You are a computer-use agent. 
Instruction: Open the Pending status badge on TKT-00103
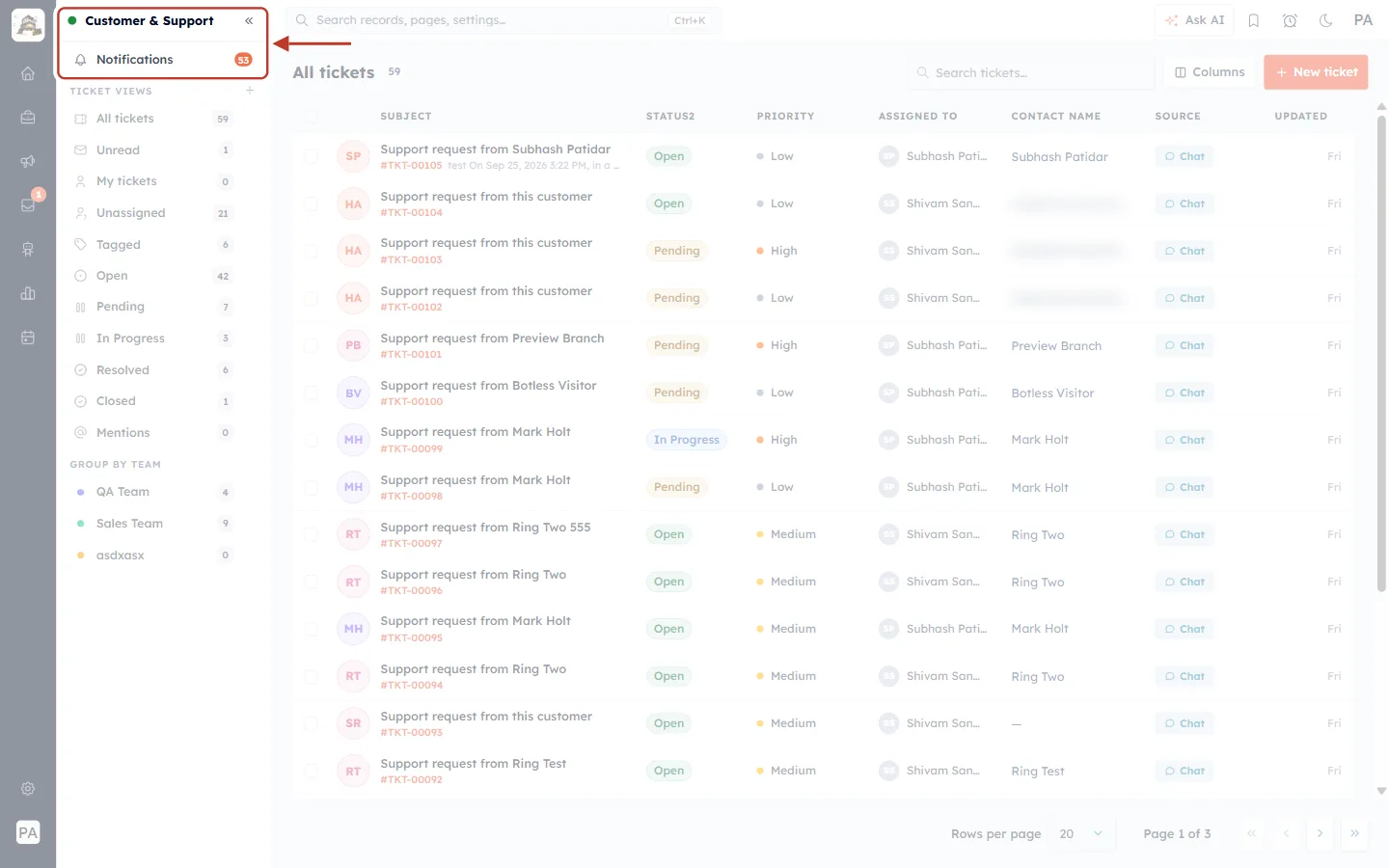[x=676, y=251]
